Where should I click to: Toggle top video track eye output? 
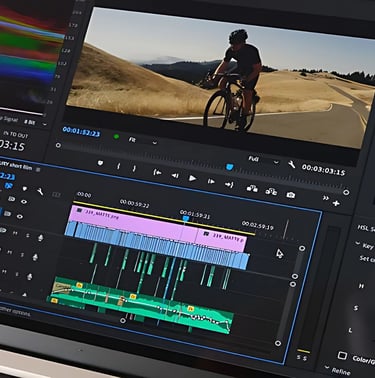coord(24,202)
